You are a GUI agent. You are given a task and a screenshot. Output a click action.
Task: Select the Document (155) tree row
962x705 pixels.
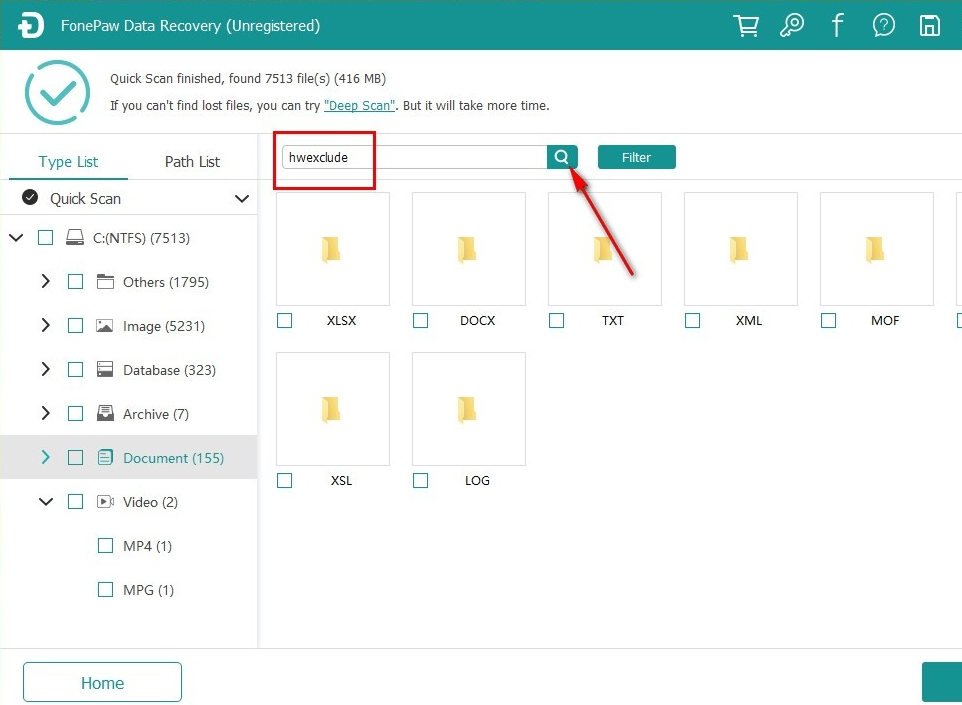pos(129,457)
